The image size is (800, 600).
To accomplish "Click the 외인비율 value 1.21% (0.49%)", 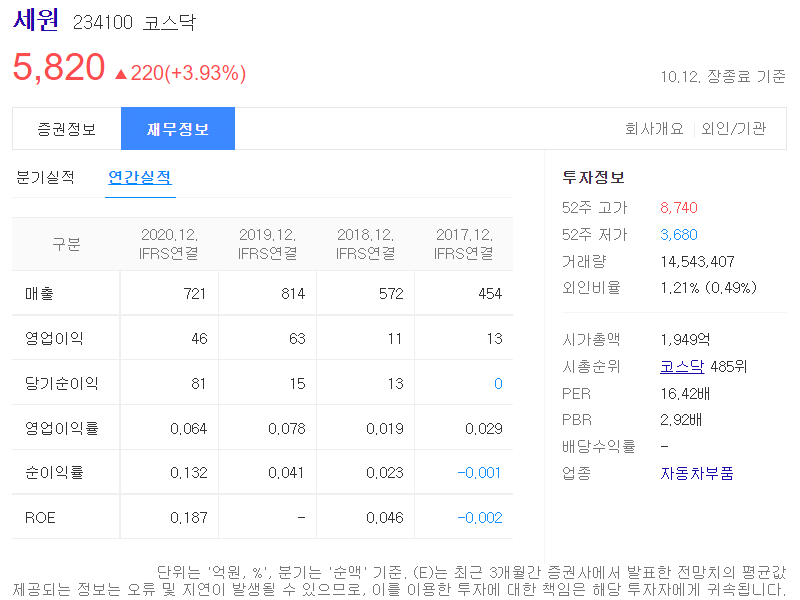I will click(709, 288).
